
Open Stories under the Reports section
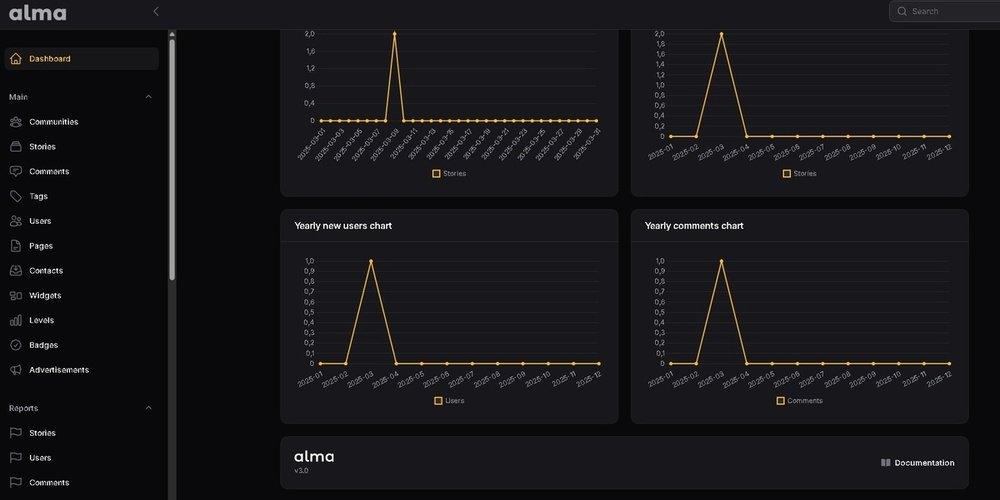(42, 433)
